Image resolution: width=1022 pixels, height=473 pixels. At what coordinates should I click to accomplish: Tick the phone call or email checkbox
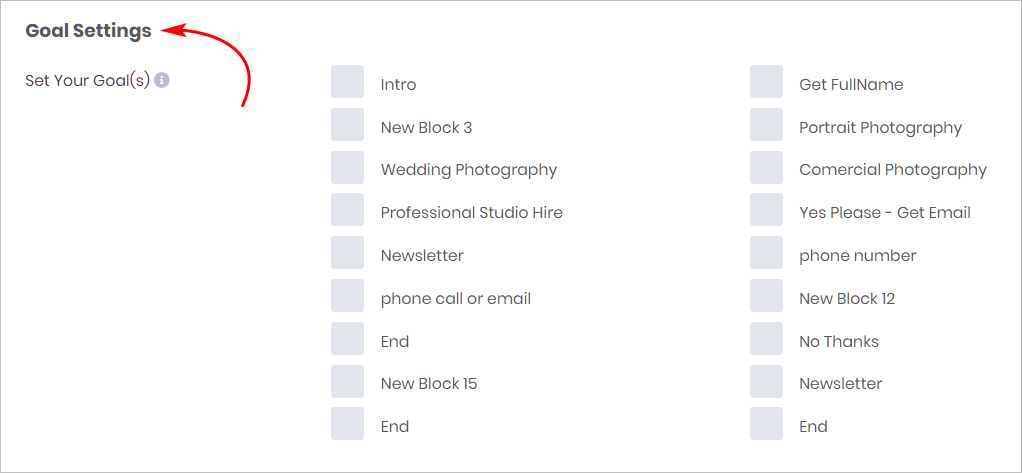tap(347, 296)
